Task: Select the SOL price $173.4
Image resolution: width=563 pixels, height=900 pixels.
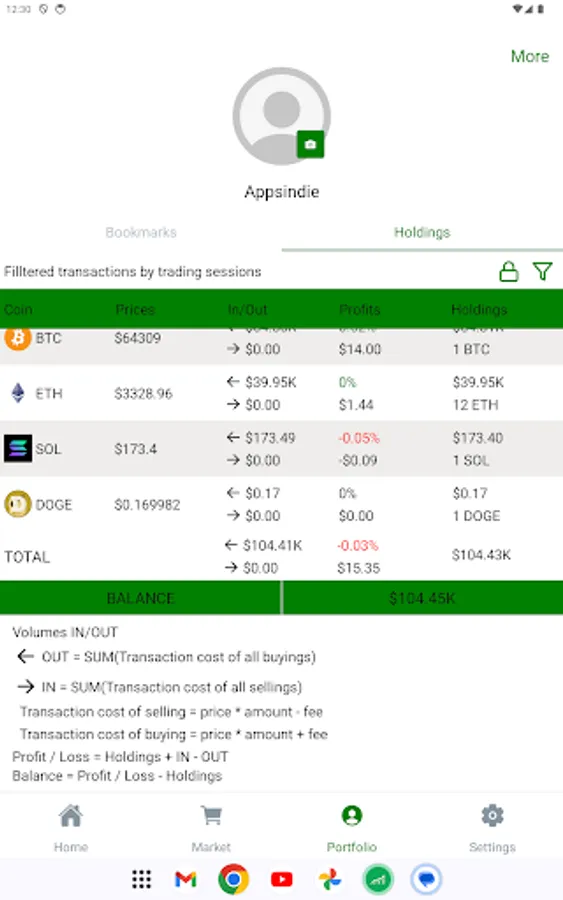Action: [x=135, y=449]
